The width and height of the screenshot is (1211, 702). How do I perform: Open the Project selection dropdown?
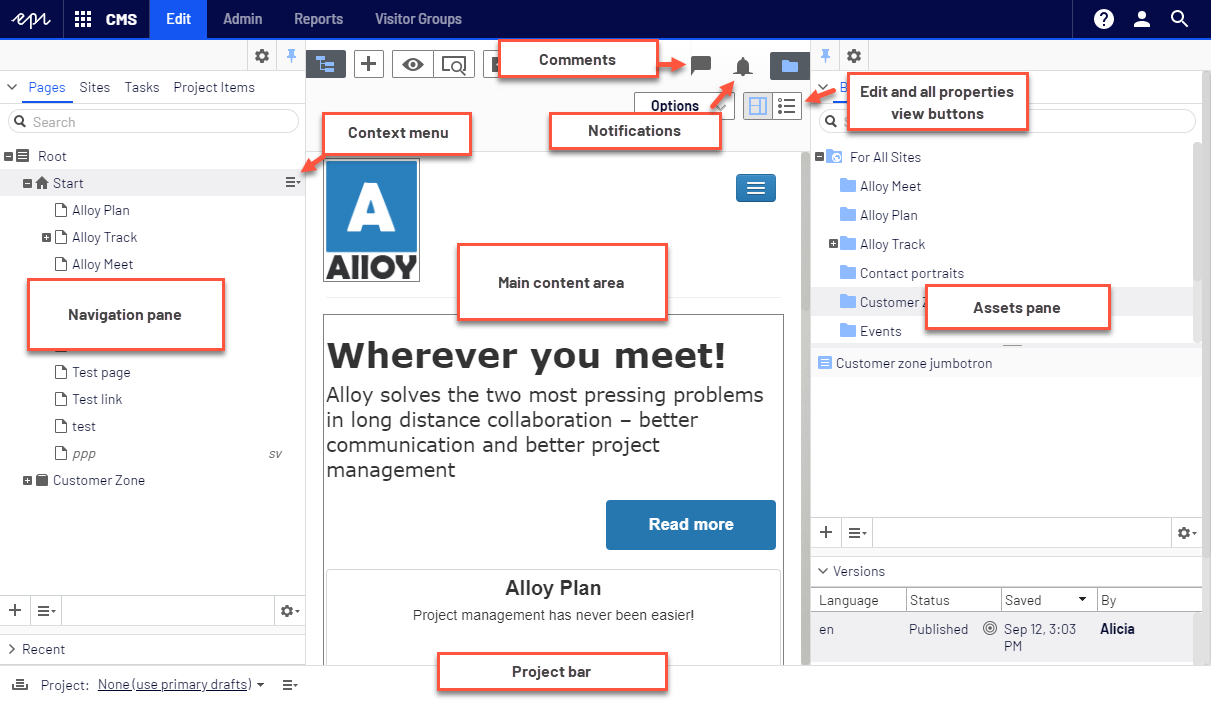click(180, 685)
